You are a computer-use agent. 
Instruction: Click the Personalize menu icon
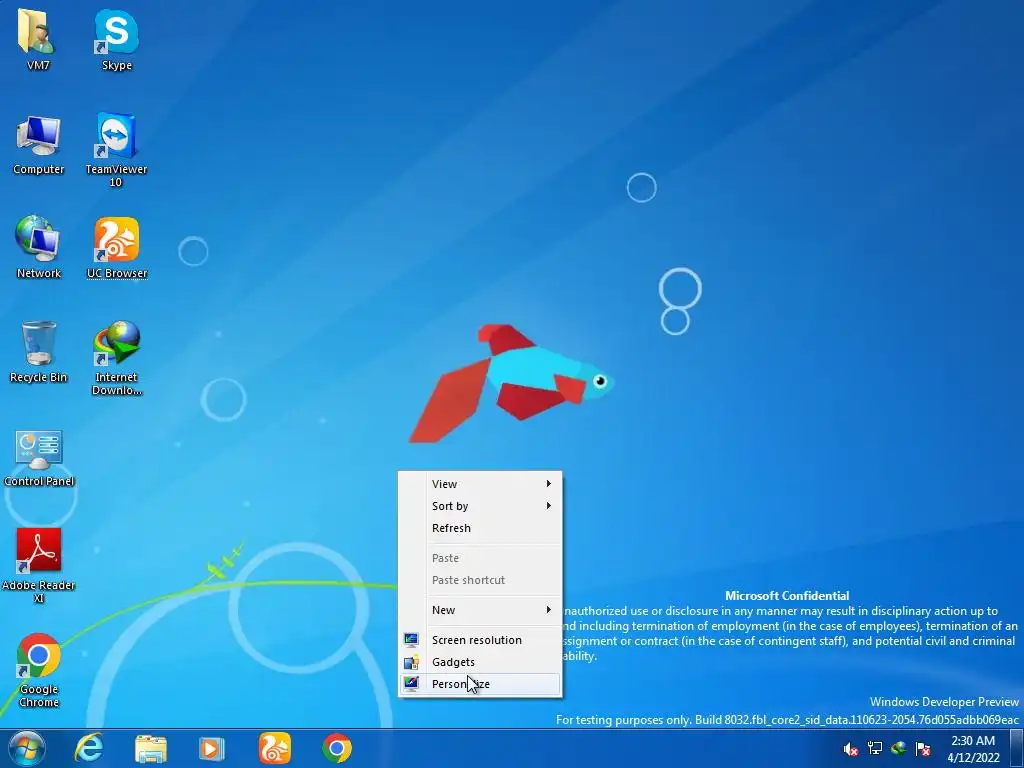click(411, 684)
